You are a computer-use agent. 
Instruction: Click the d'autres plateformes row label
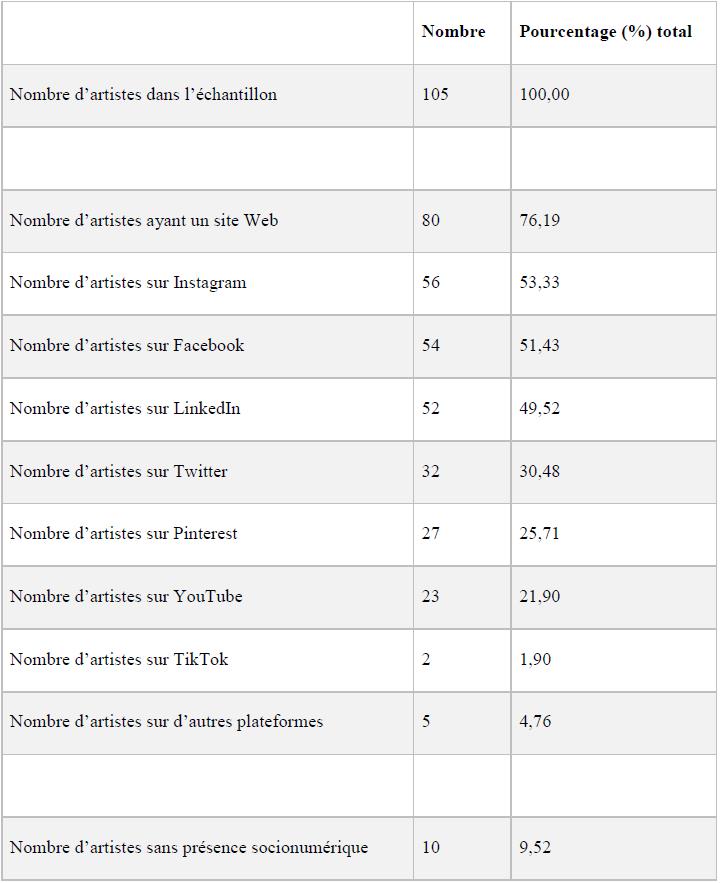167,722
